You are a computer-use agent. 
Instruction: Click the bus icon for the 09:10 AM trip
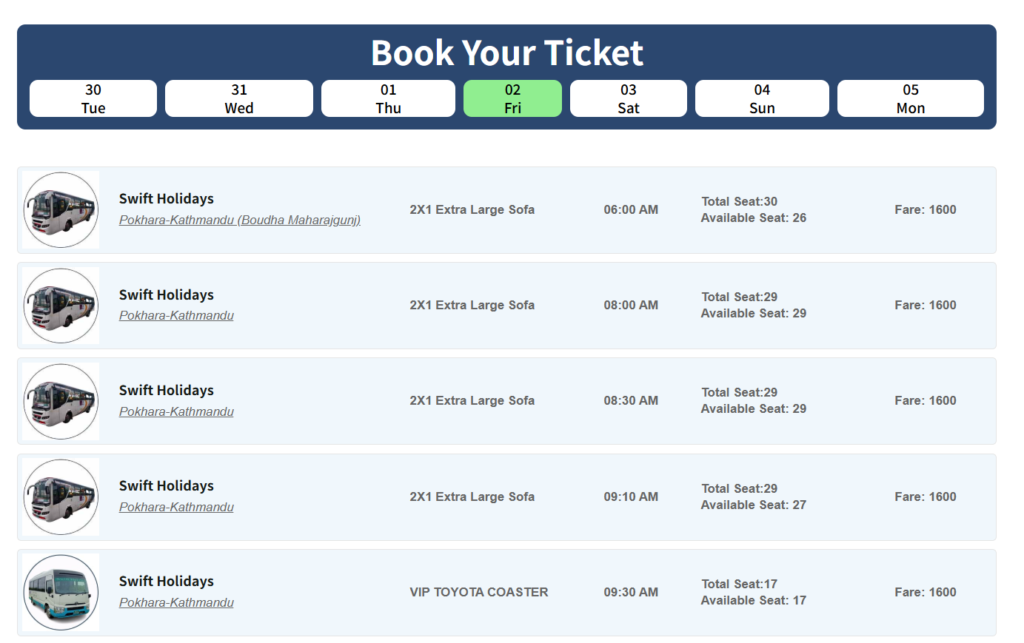(x=61, y=497)
